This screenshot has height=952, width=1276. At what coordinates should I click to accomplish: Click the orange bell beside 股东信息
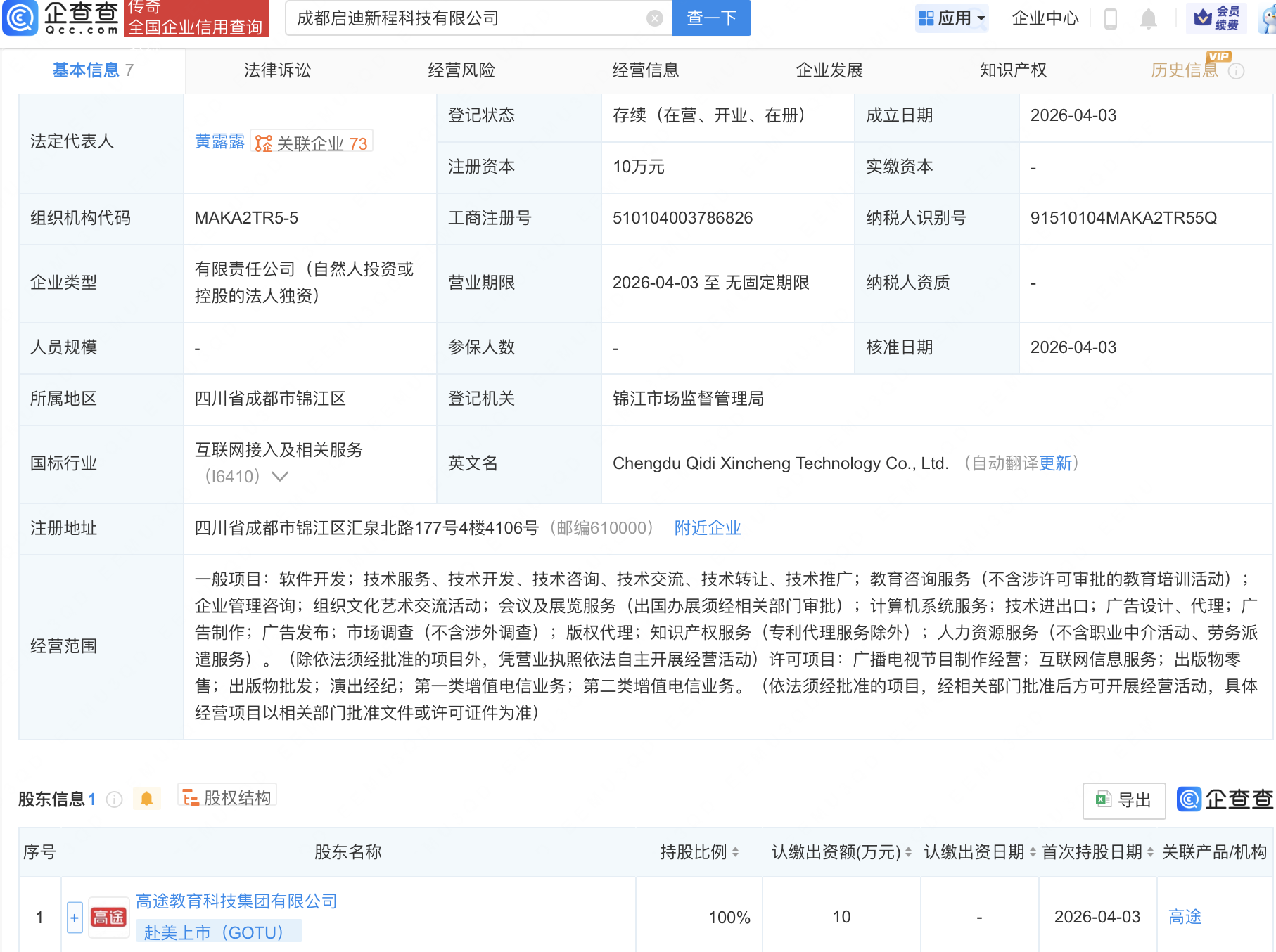tap(147, 799)
